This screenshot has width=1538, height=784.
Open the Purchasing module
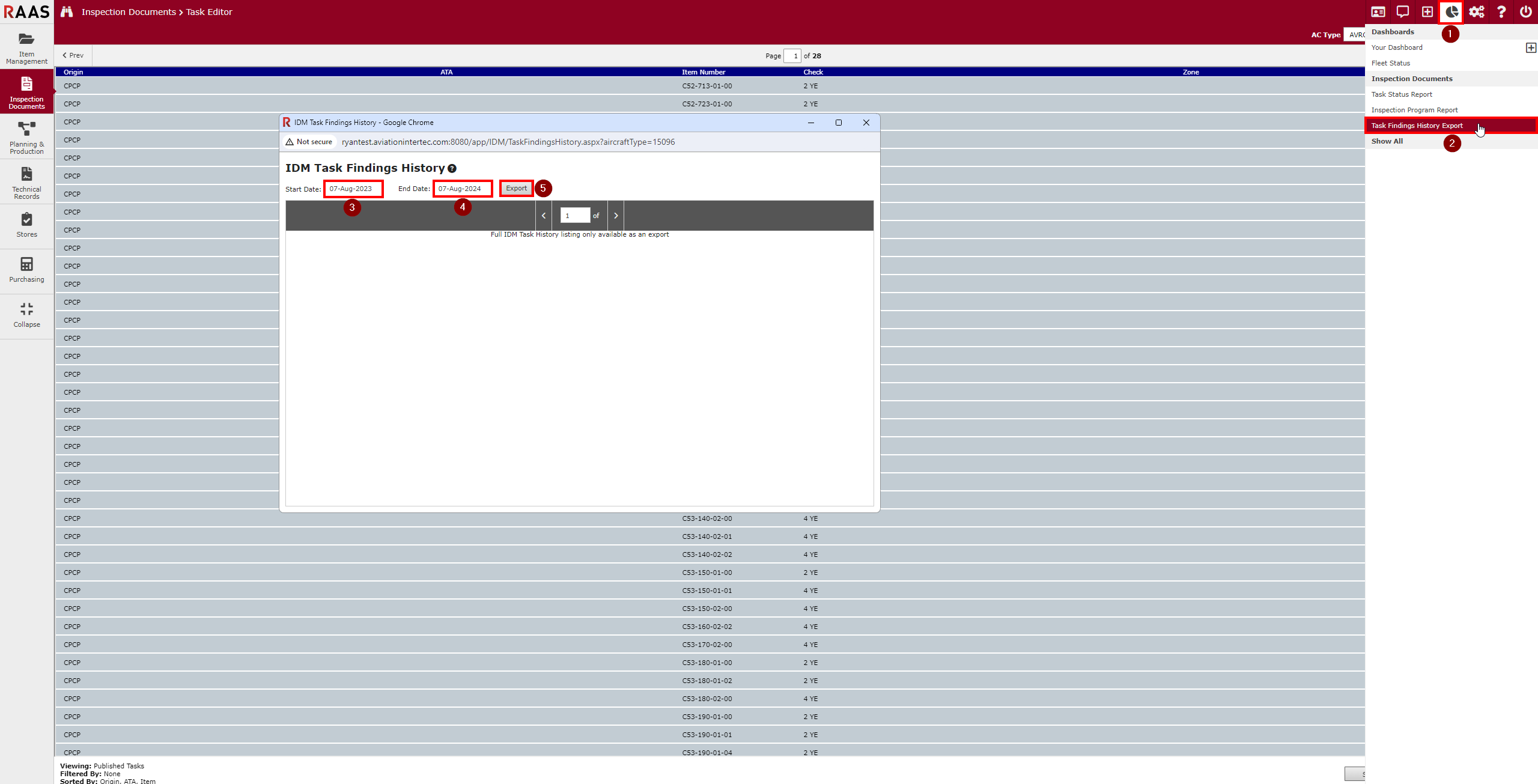pos(26,270)
